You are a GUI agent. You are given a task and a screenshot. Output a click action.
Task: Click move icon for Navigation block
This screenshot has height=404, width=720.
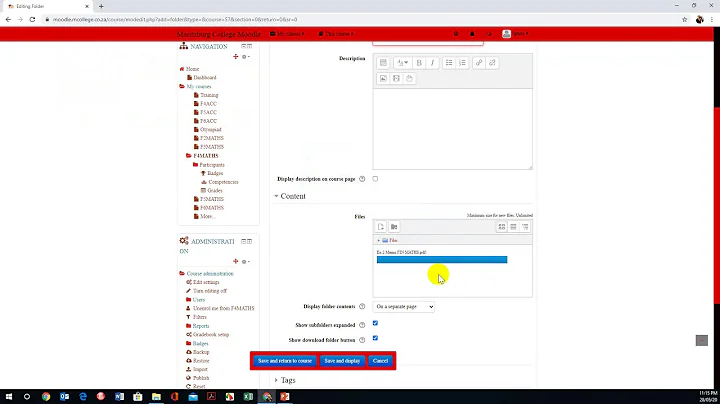[236, 56]
